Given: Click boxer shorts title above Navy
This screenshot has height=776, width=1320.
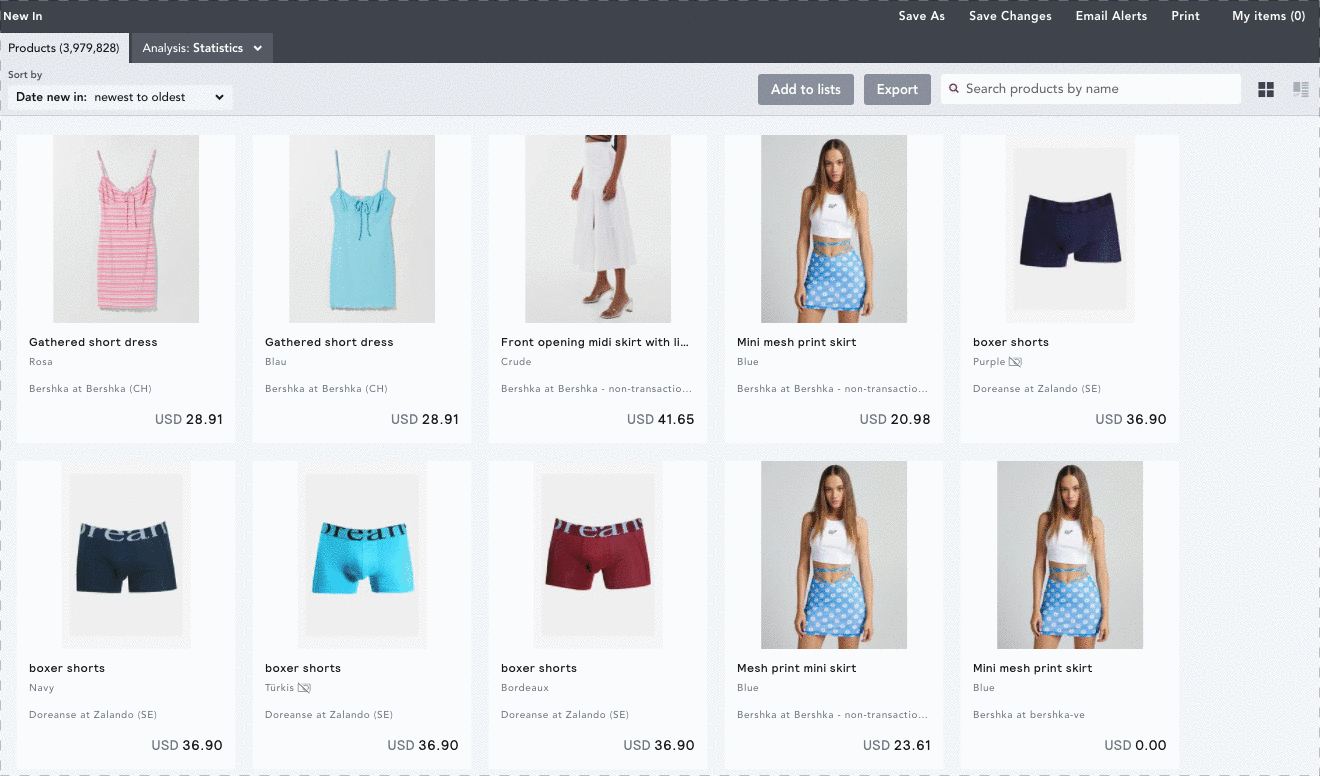Looking at the screenshot, I should [67, 668].
